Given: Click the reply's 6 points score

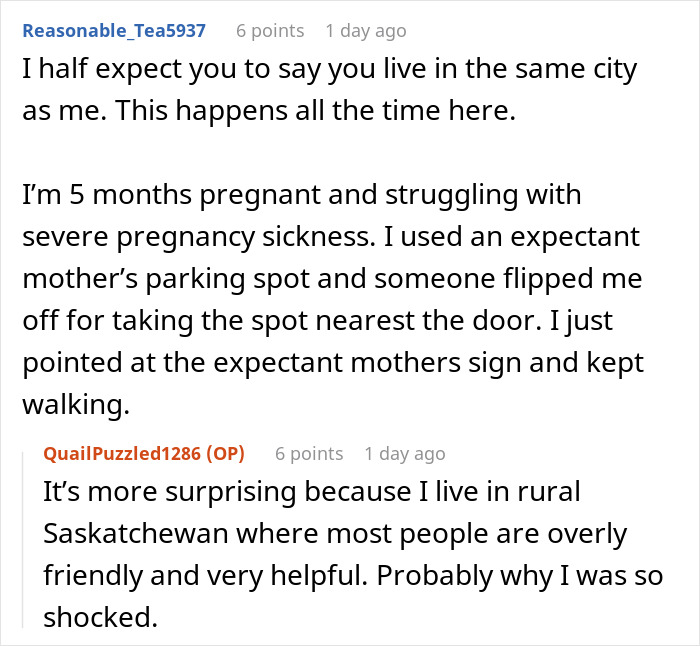Looking at the screenshot, I should [x=309, y=453].
